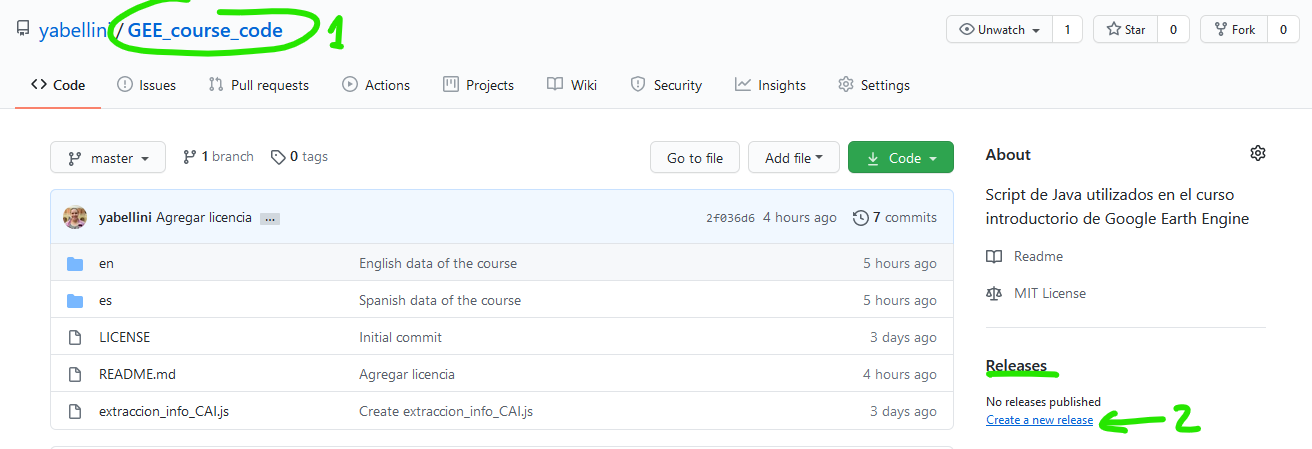Image resolution: width=1312 pixels, height=449 pixels.
Task: Click the yabellini avatar in commit bar
Action: (x=75, y=217)
